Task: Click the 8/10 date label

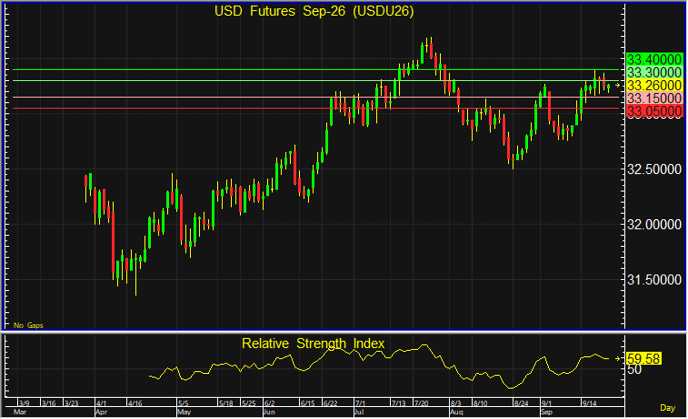Action: point(480,403)
